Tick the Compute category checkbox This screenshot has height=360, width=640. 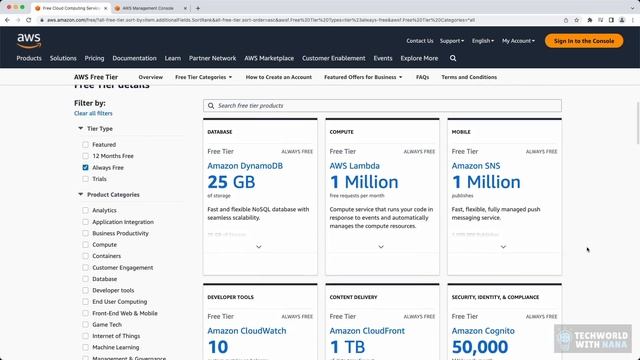(x=85, y=244)
